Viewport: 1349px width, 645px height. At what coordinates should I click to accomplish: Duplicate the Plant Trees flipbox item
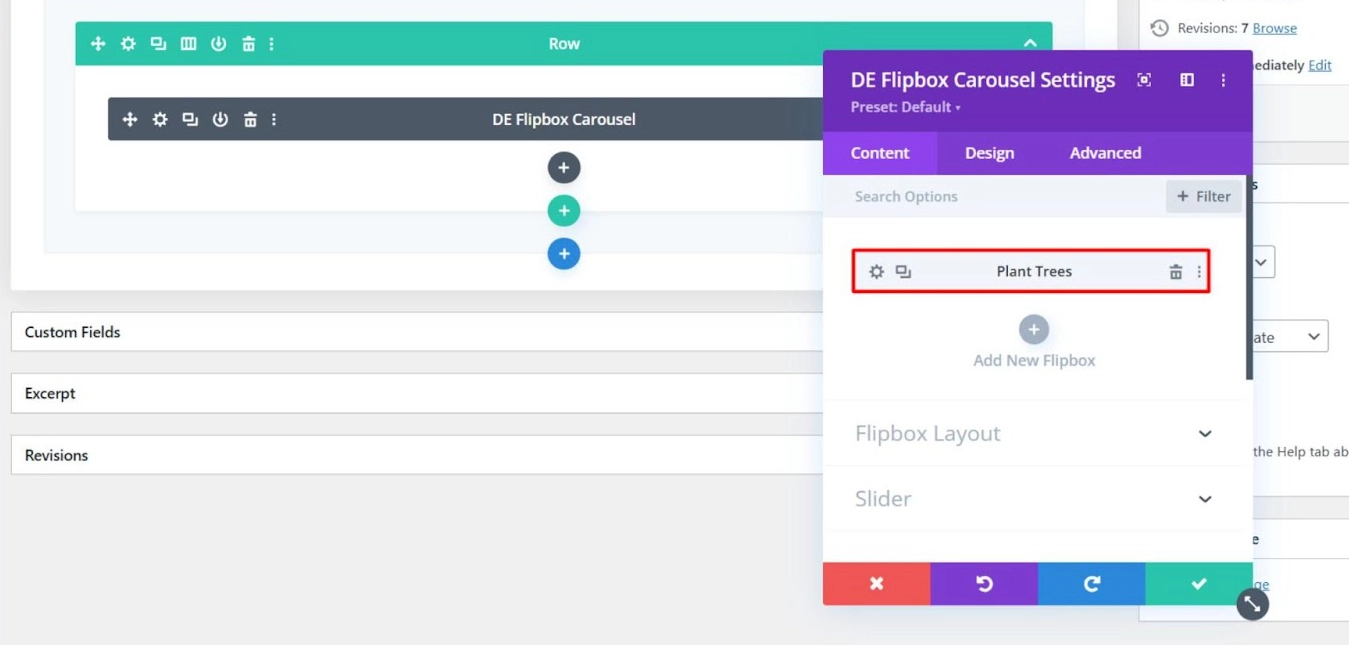tap(904, 272)
